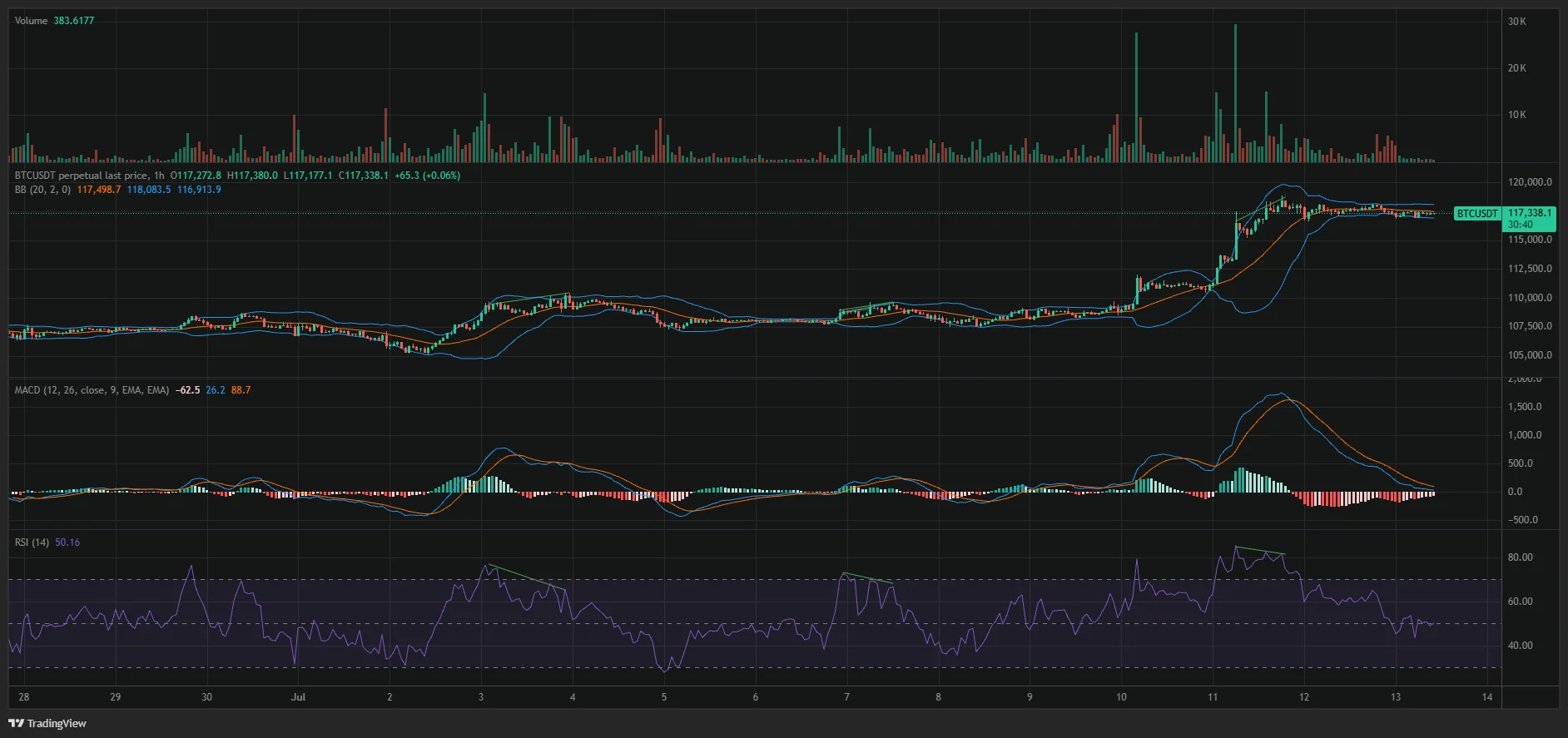Click the price change +65.3 (+0.06%)
Viewport: 1568px width, 738px height.
pos(427,176)
